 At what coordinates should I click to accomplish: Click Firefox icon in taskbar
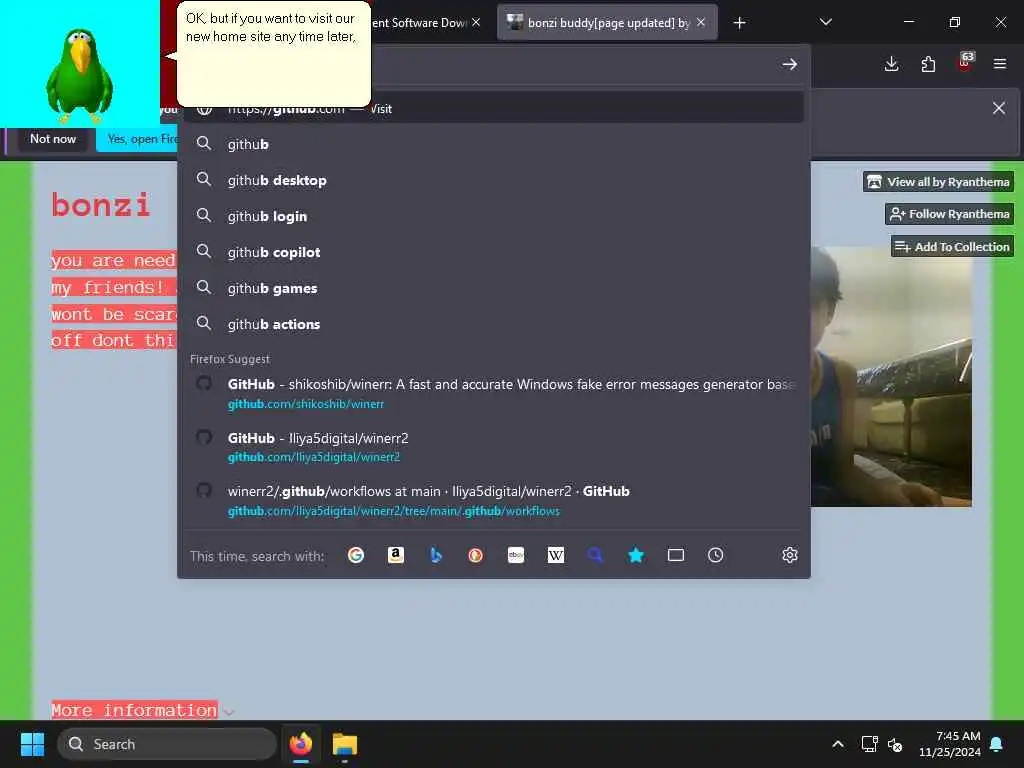coord(300,744)
